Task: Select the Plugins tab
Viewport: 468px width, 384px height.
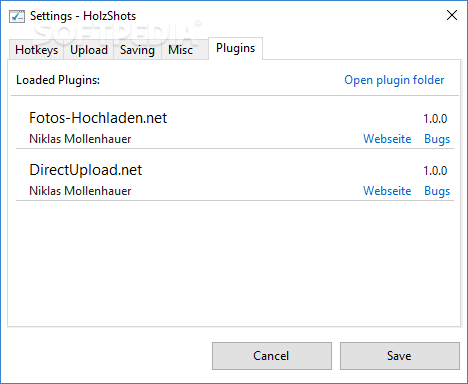Action: pos(235,48)
